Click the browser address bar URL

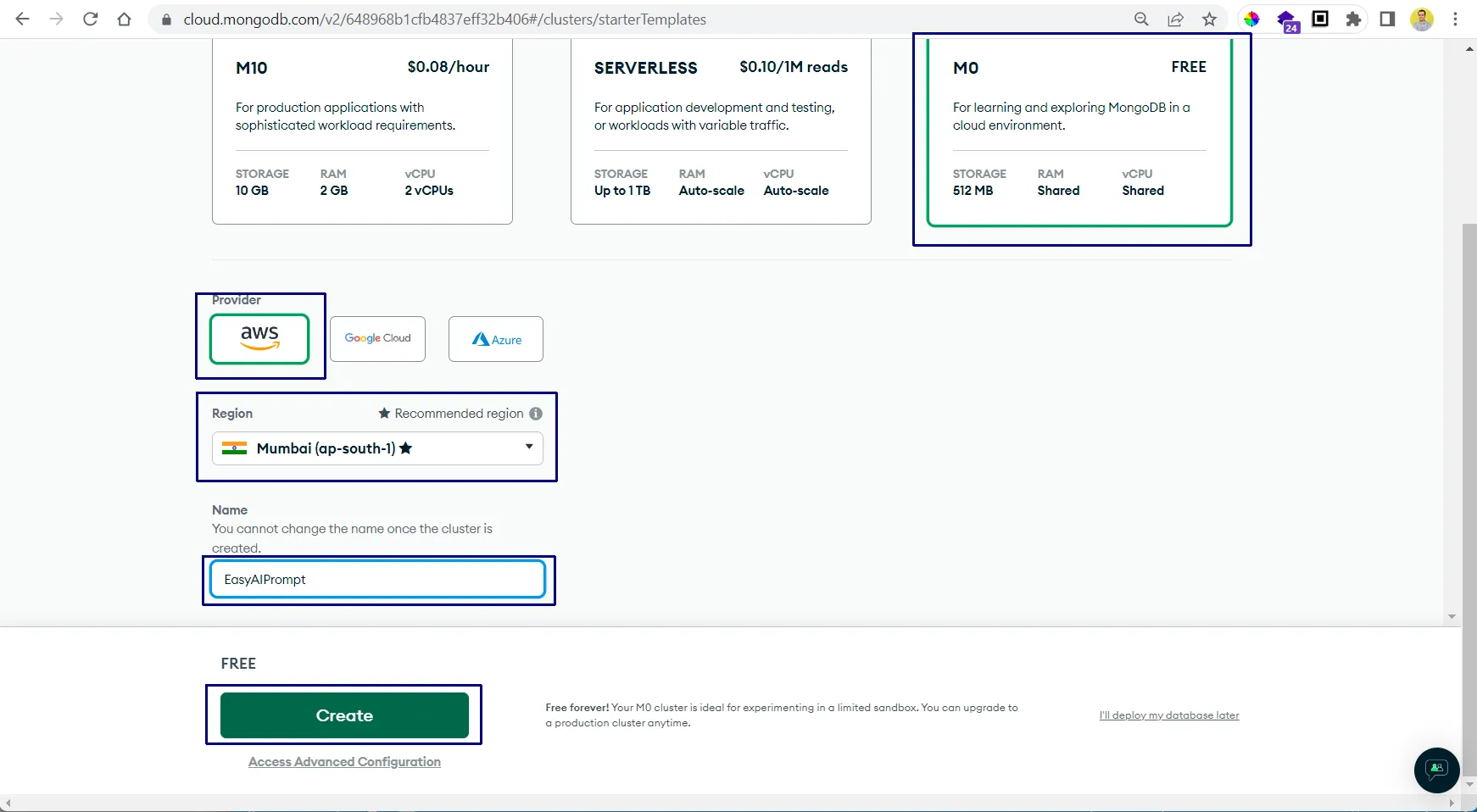444,19
